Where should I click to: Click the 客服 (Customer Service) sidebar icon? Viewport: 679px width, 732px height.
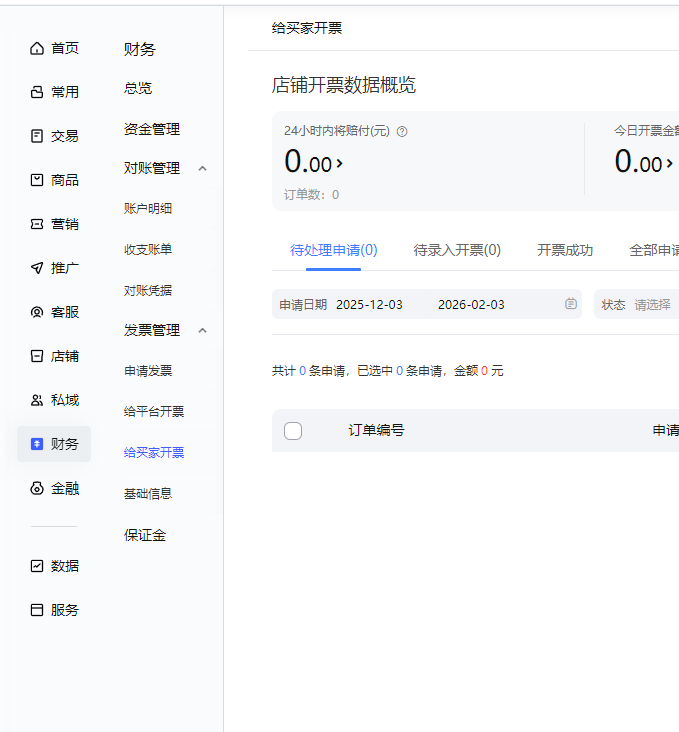click(37, 312)
